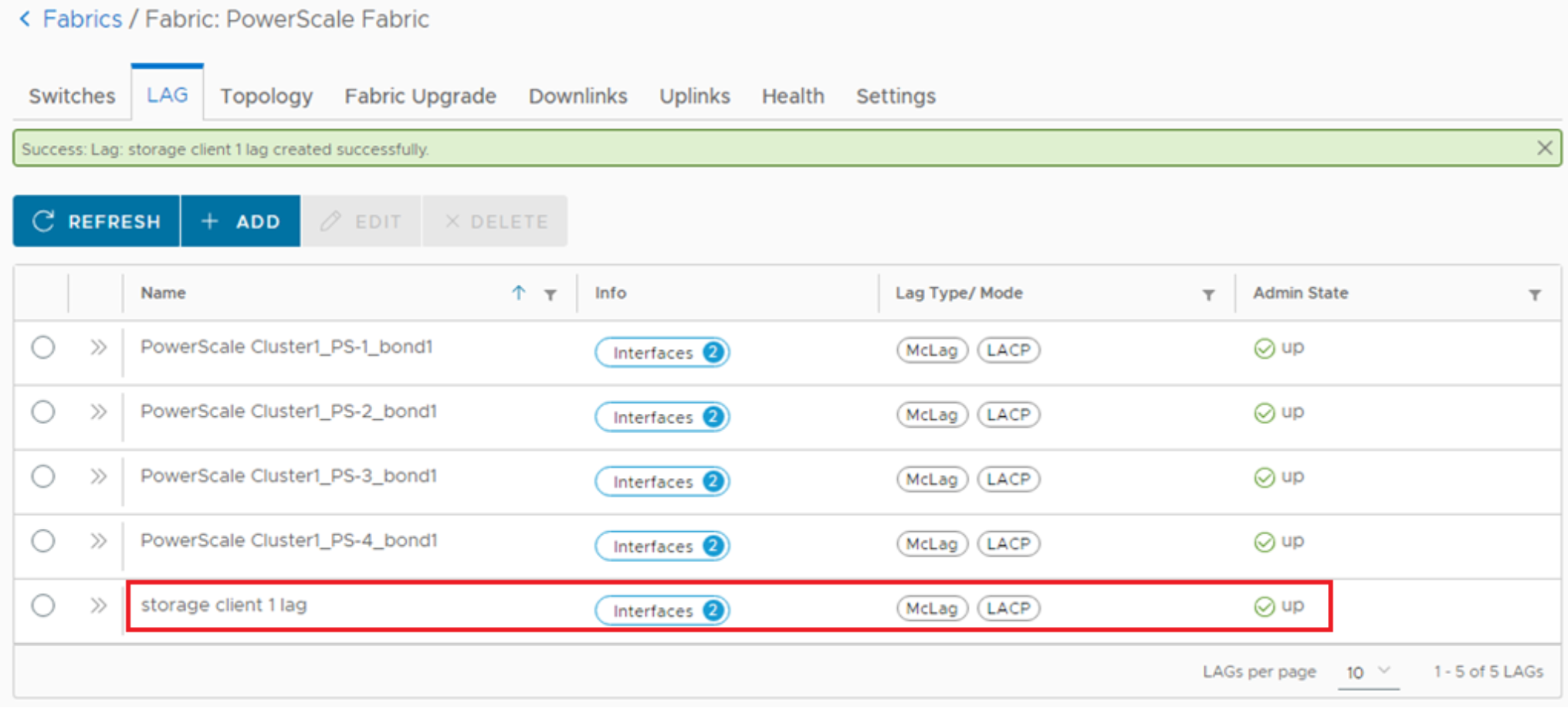Open the Settings tab
Screen dimensions: 1568x708
[x=896, y=96]
